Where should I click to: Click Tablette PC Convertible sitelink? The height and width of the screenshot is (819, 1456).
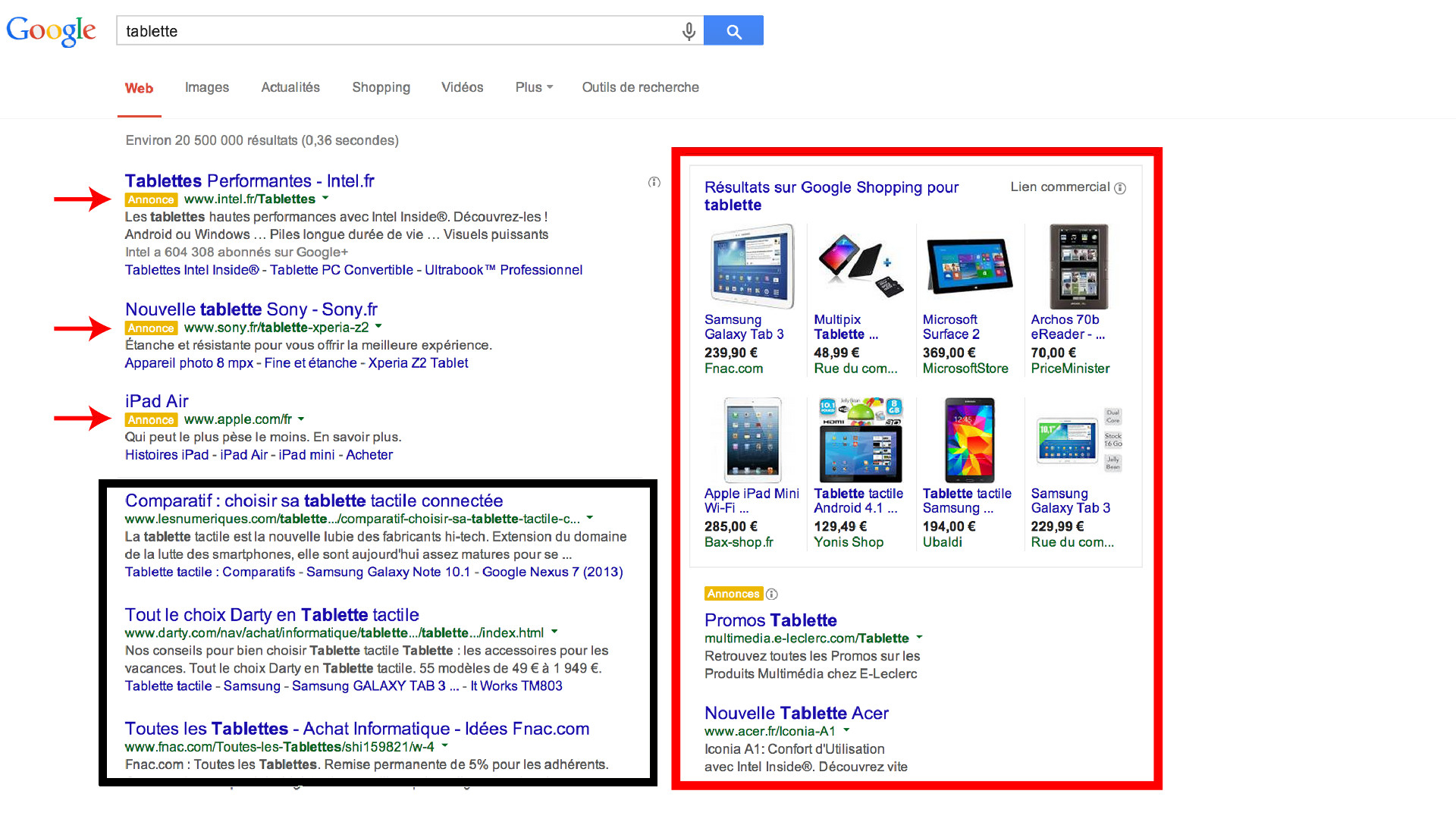point(342,270)
